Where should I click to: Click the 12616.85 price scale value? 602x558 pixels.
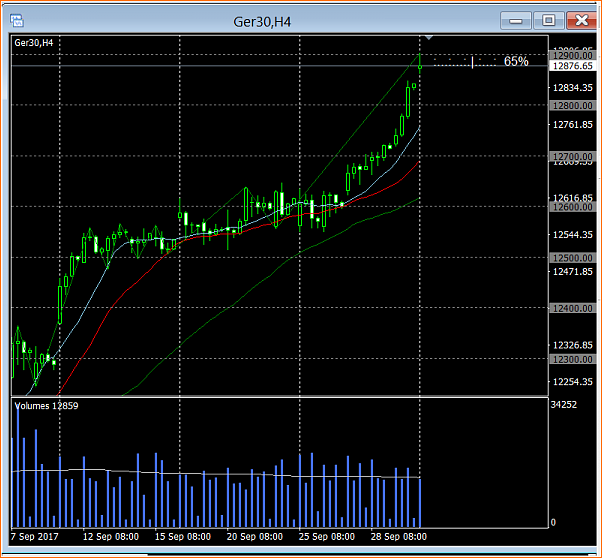[x=572, y=198]
